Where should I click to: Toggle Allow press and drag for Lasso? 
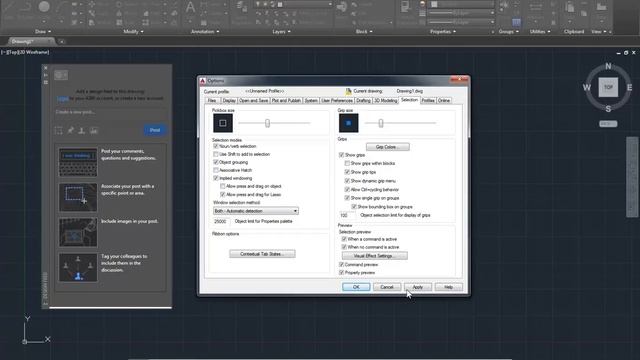tap(223, 195)
